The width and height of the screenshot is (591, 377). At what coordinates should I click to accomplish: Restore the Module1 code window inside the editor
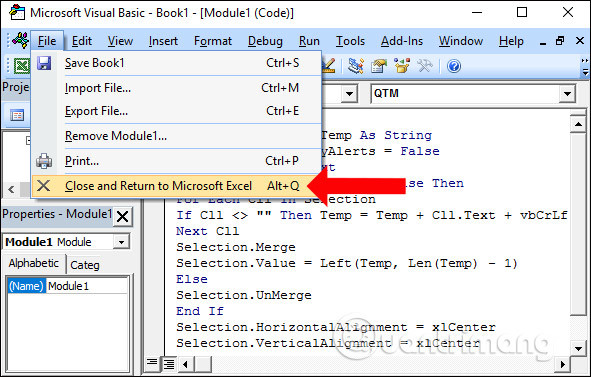pyautogui.click(x=560, y=41)
